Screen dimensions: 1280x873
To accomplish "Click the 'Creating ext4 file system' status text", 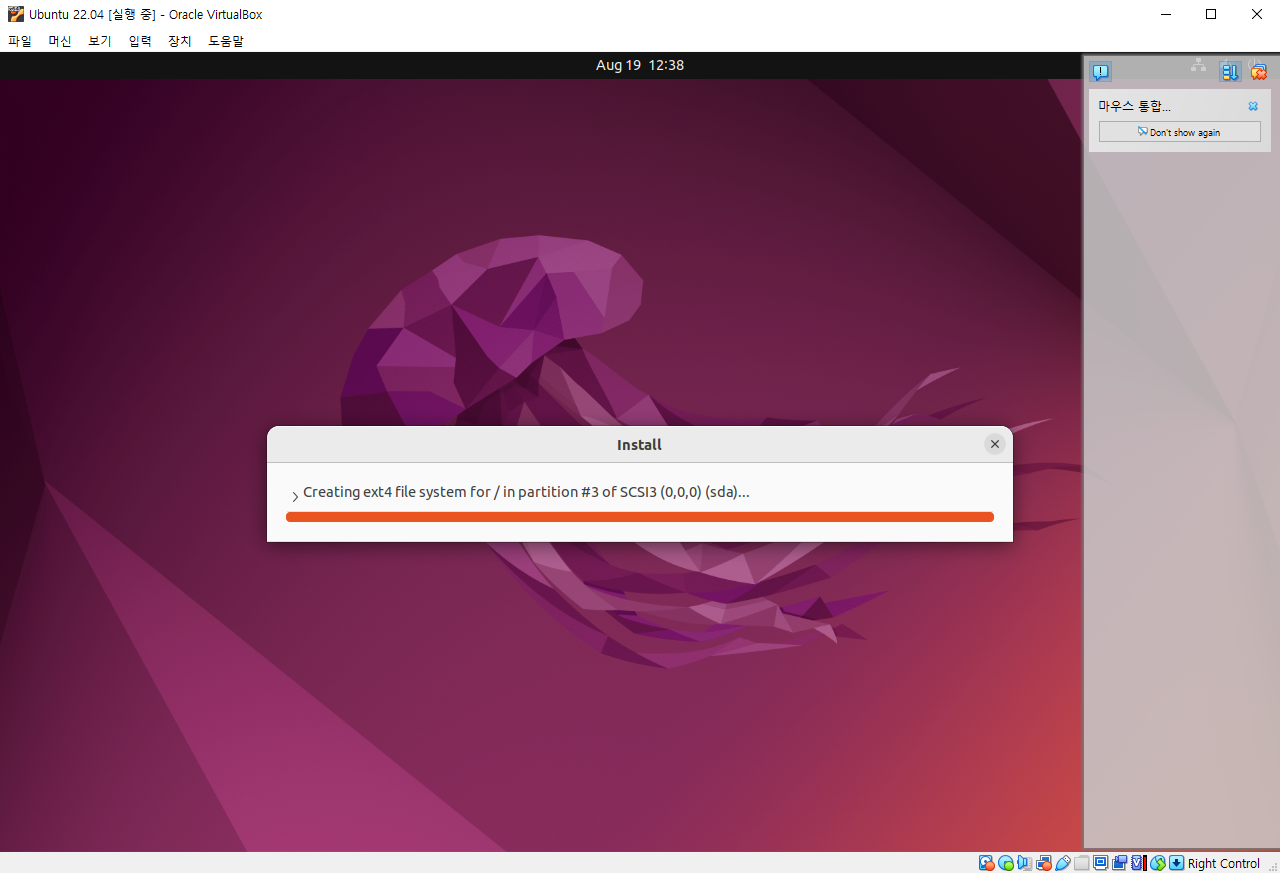I will [x=526, y=492].
